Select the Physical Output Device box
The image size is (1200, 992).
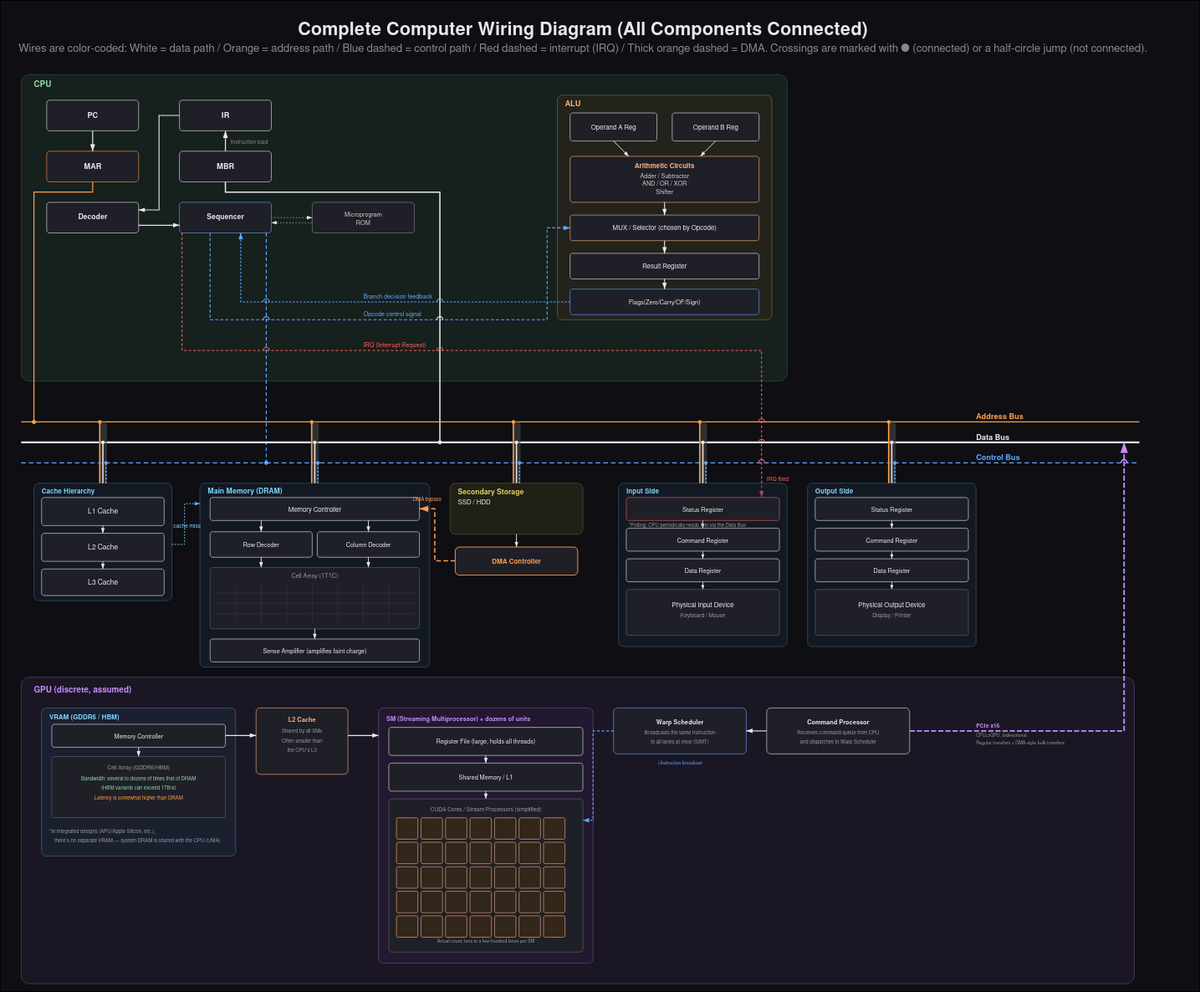892,613
